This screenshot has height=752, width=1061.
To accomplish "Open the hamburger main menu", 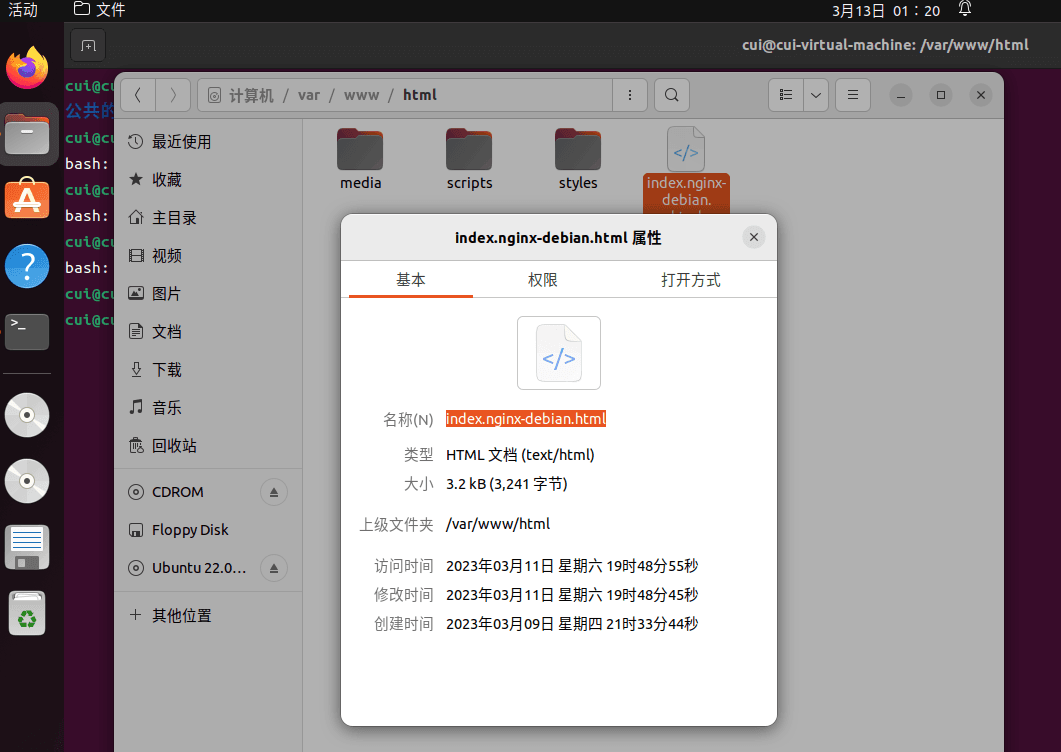I will tap(853, 95).
